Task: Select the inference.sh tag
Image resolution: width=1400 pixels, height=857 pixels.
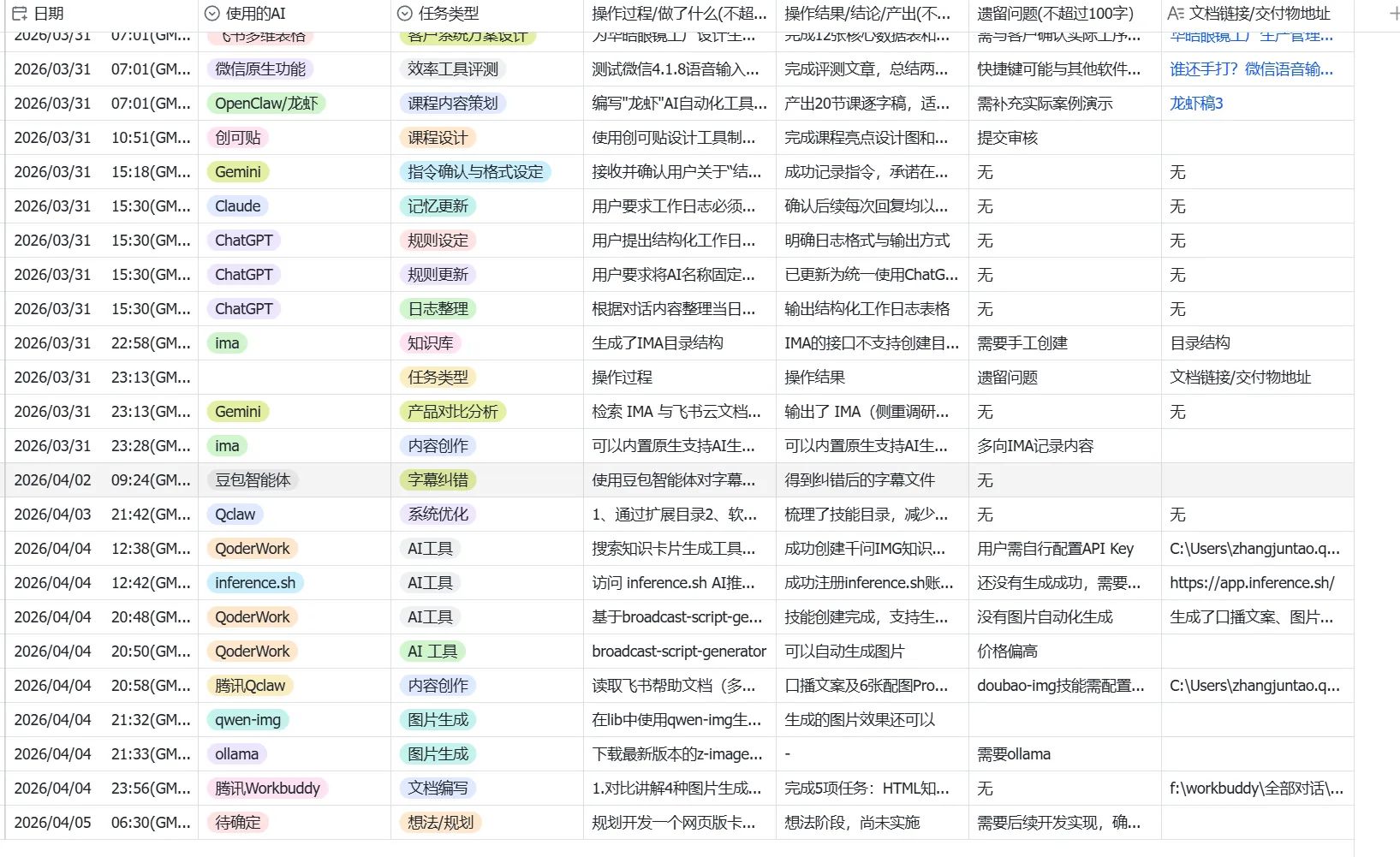Action: click(x=255, y=583)
